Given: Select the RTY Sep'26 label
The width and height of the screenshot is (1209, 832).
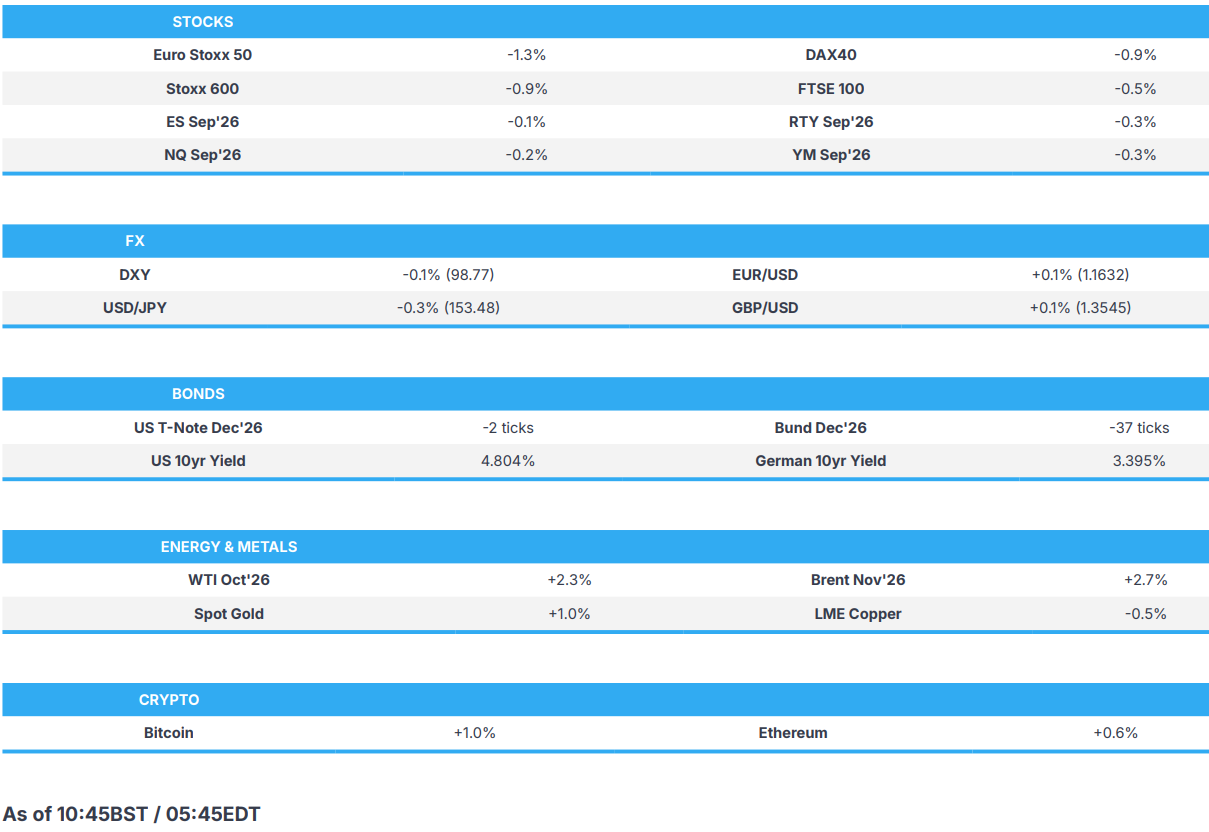Looking at the screenshot, I should (831, 121).
